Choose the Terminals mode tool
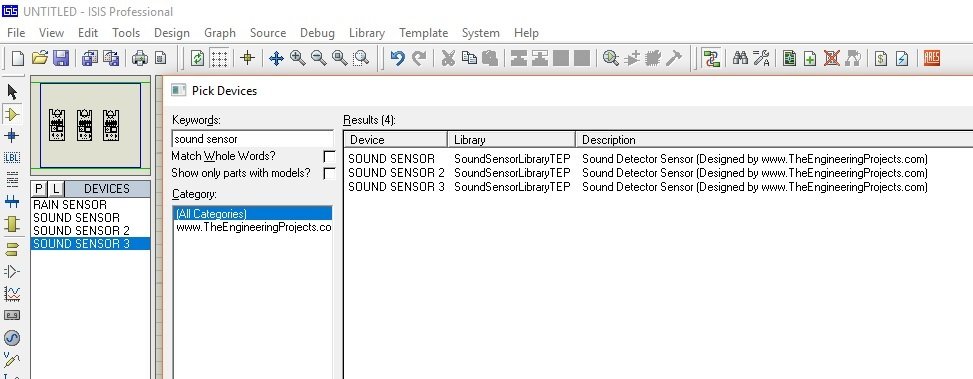The image size is (973, 379). 12,249
